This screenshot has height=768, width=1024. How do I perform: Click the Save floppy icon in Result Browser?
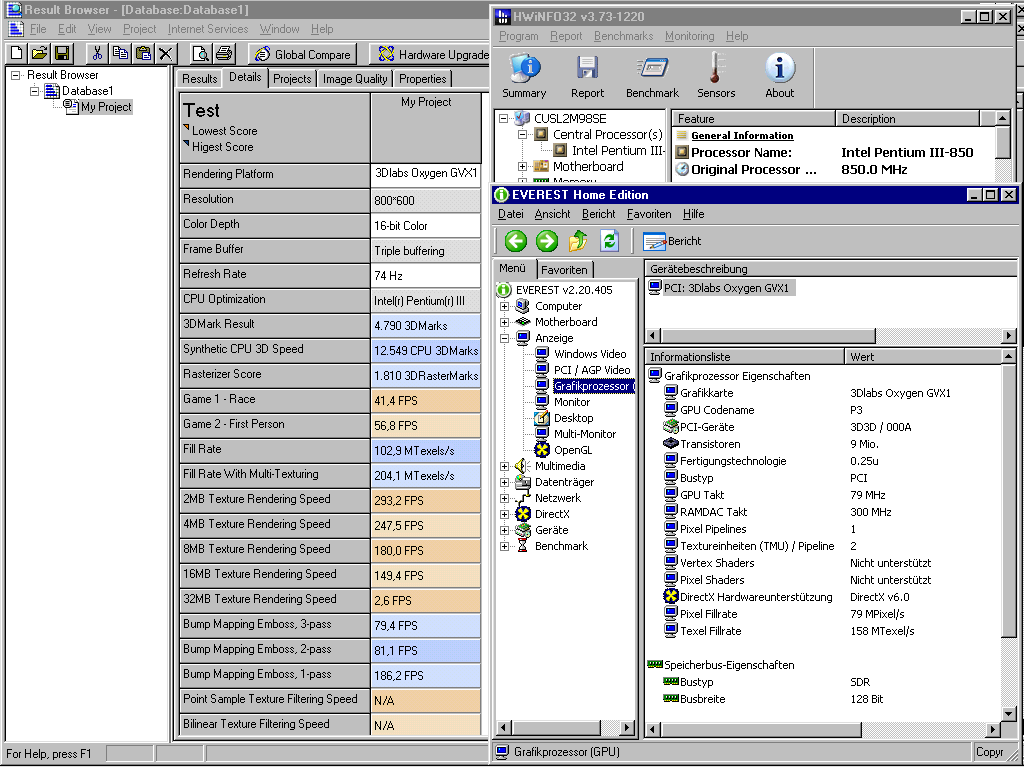coord(62,54)
